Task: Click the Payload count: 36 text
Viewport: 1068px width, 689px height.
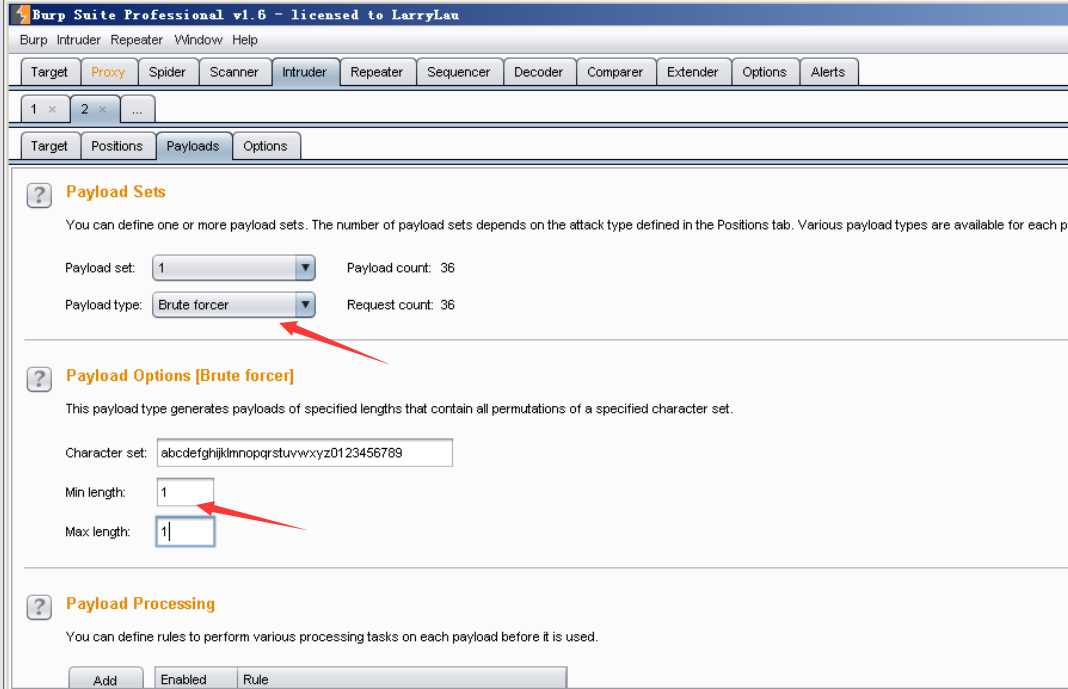Action: pos(400,268)
